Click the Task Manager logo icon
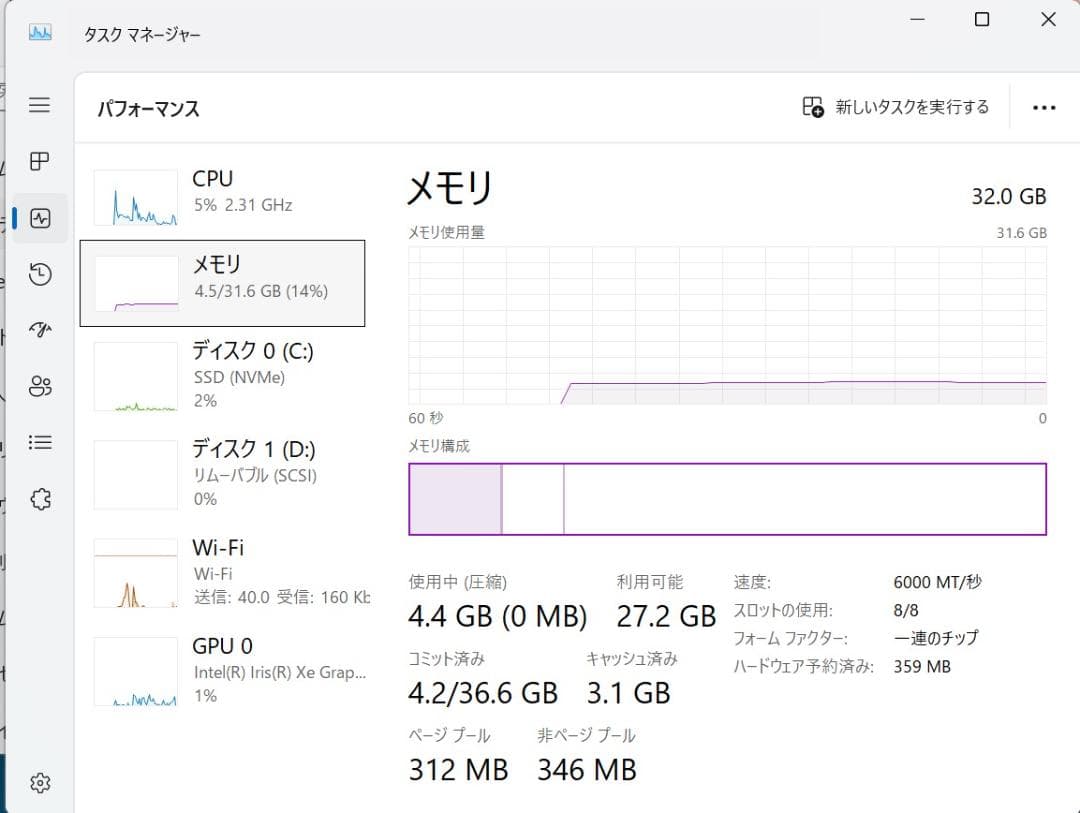The height and width of the screenshot is (813, 1080). pyautogui.click(x=40, y=33)
